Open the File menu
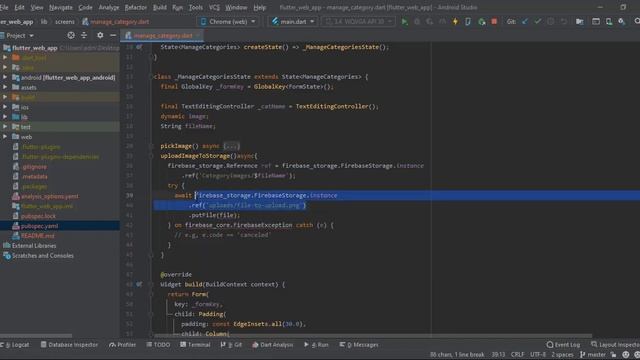Image resolution: width=640 pixels, height=360 pixels. point(4,7)
